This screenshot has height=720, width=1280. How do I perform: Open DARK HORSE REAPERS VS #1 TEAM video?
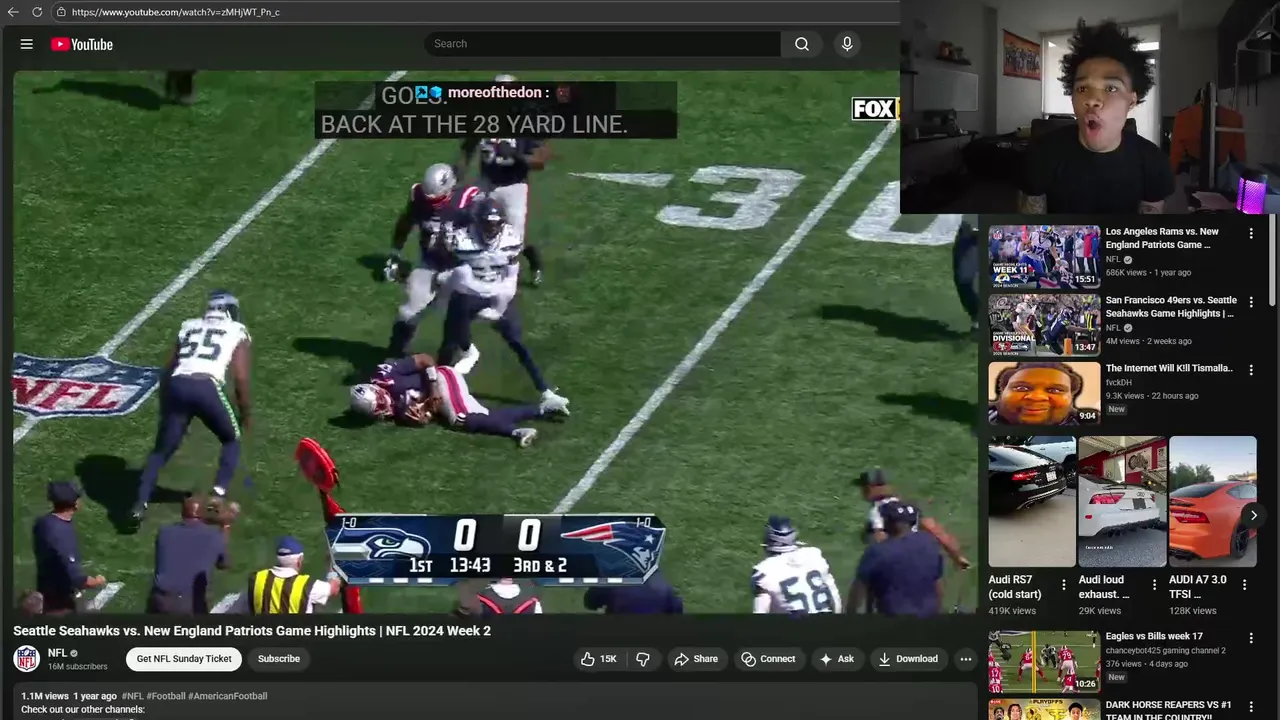pyautogui.click(x=1168, y=709)
